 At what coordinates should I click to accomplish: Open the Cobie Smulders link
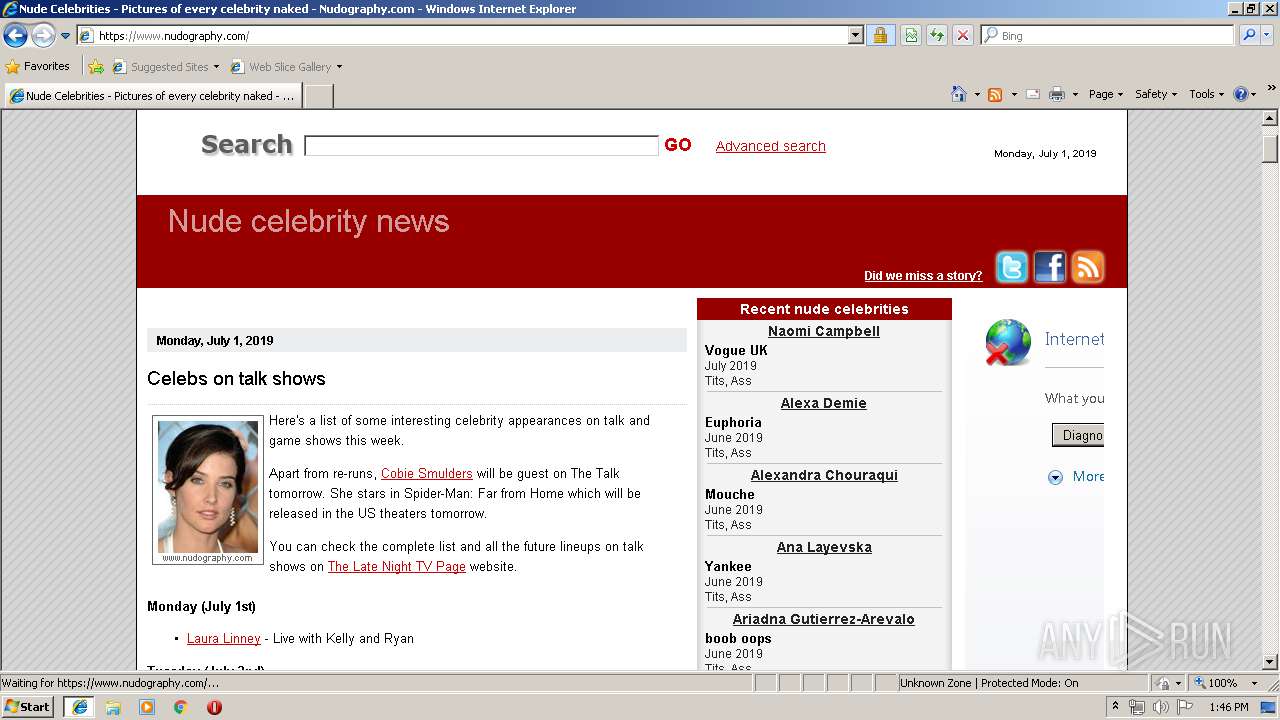click(x=427, y=474)
